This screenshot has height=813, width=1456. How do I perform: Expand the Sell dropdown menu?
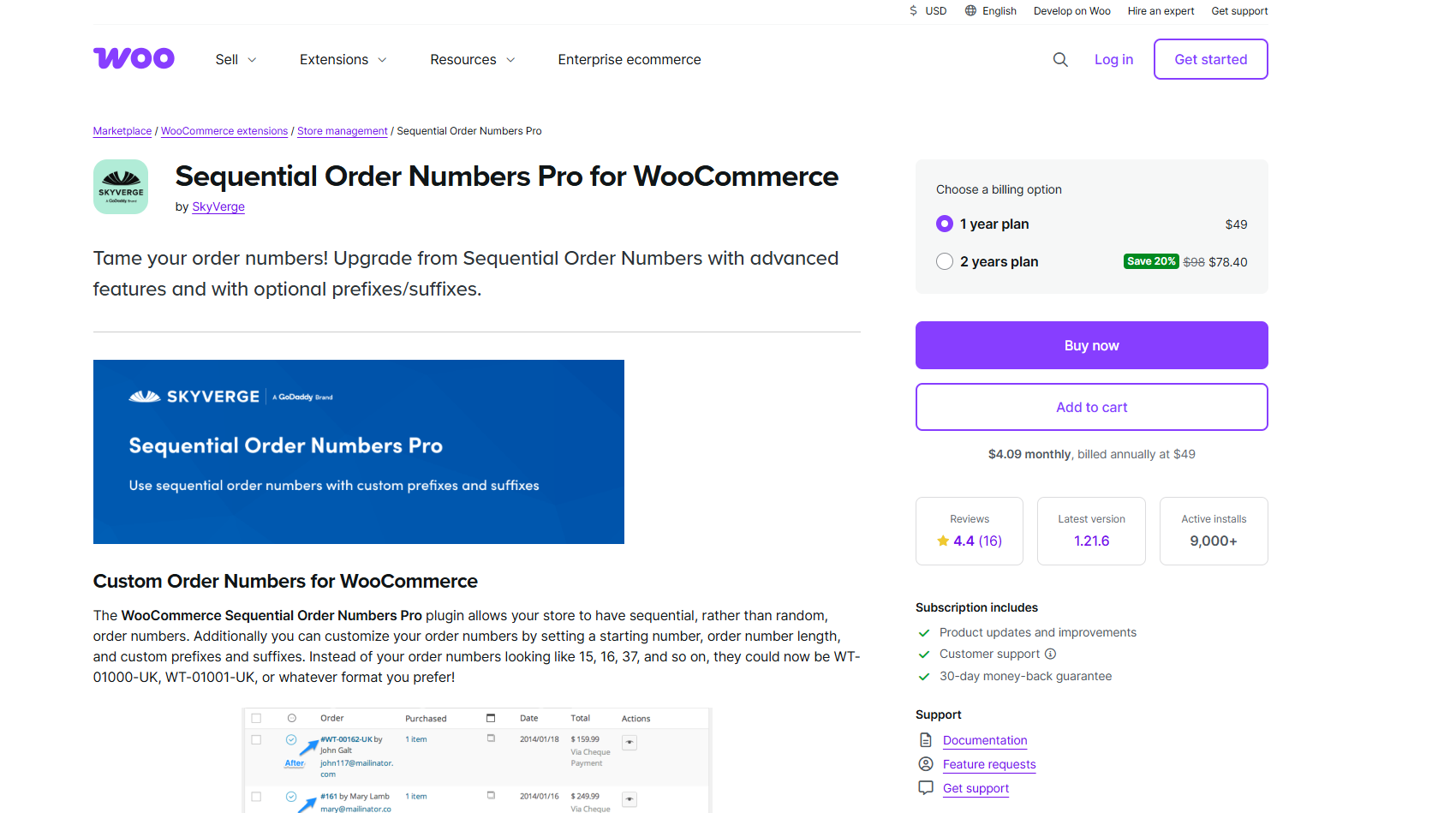[236, 59]
